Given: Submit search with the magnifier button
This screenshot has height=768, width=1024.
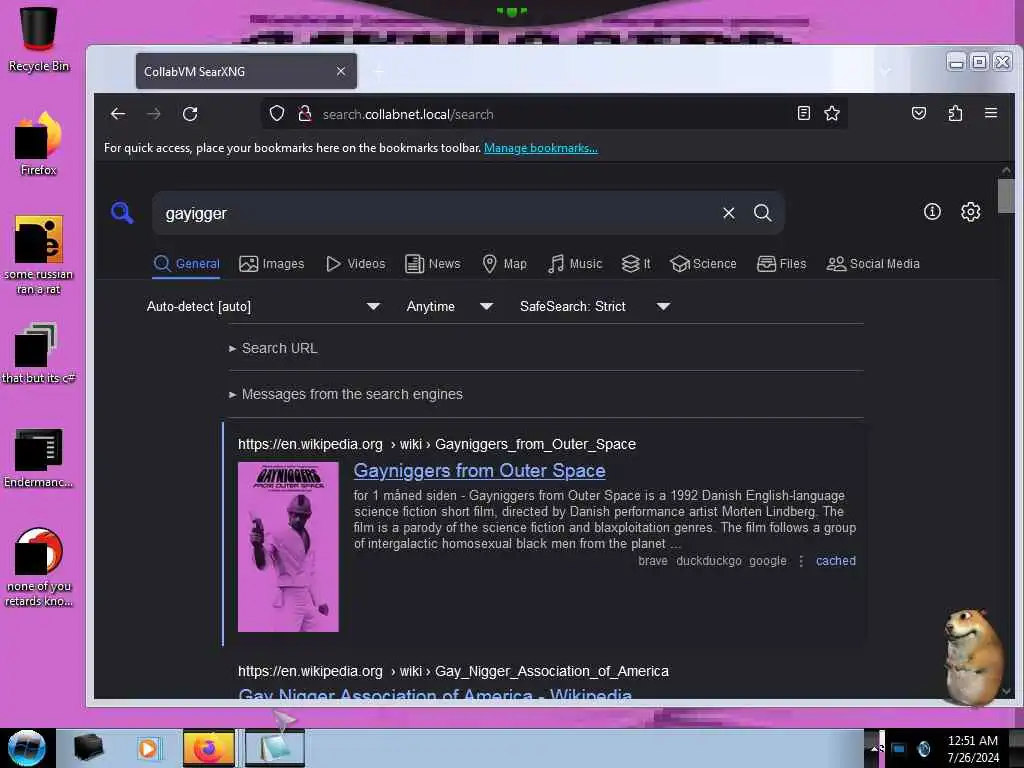Looking at the screenshot, I should pyautogui.click(x=762, y=213).
